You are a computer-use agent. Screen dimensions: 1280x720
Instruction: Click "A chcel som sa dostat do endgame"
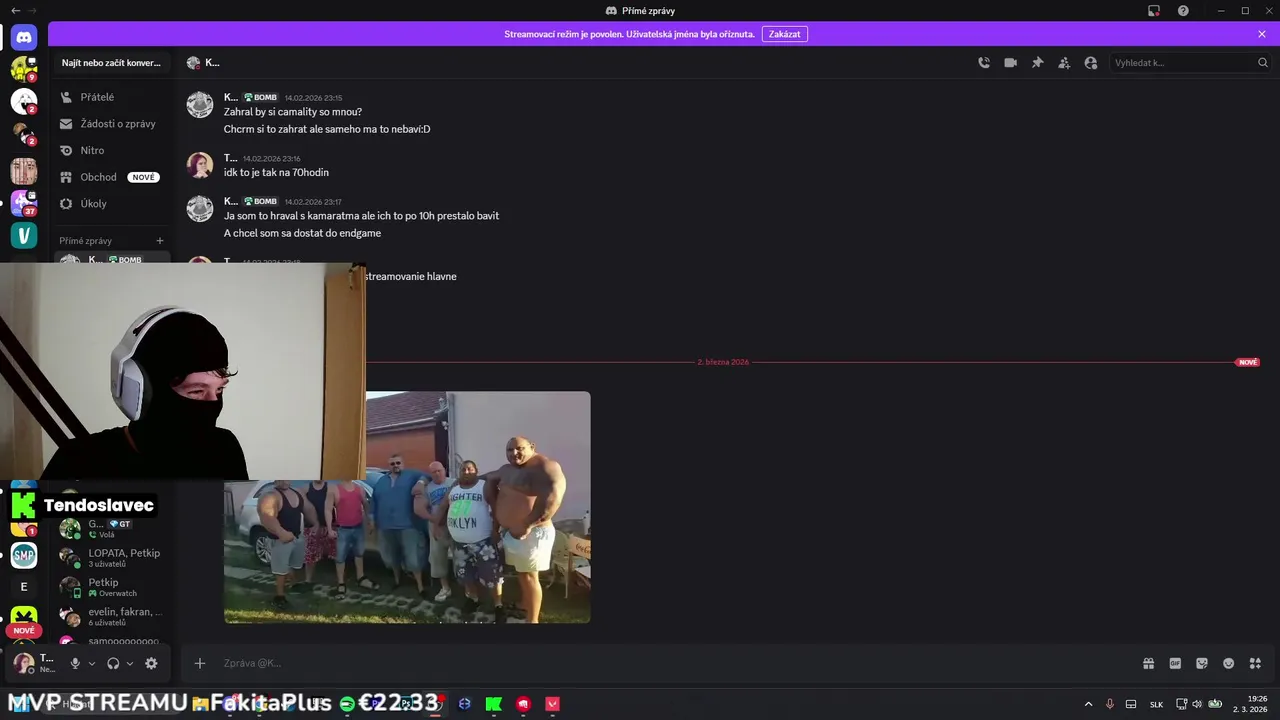click(x=302, y=233)
